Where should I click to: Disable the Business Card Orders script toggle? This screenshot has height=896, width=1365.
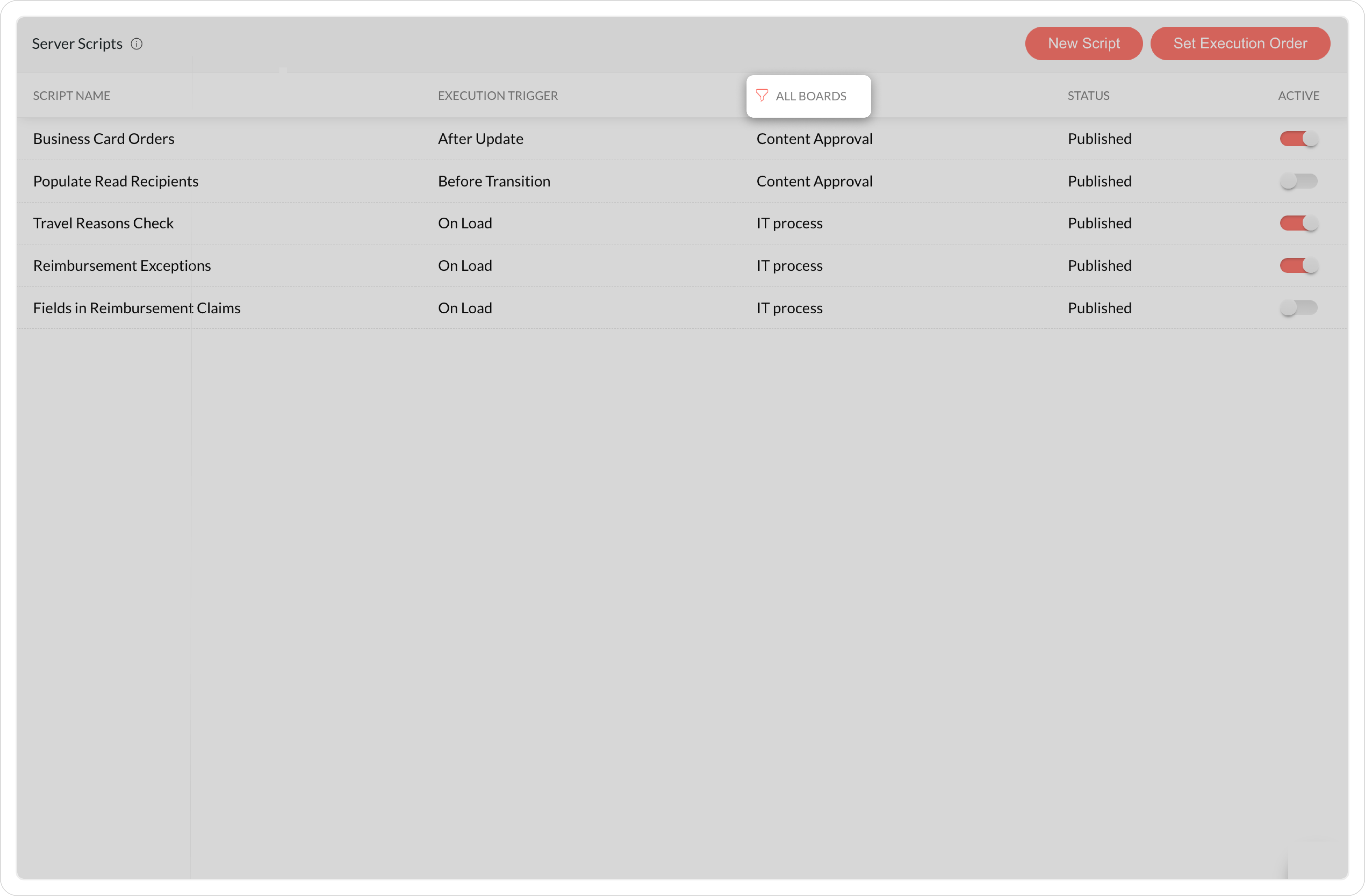click(1298, 139)
